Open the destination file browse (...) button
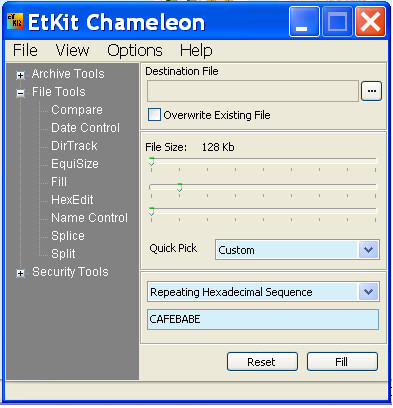The width and height of the screenshot is (393, 408). pos(372,91)
